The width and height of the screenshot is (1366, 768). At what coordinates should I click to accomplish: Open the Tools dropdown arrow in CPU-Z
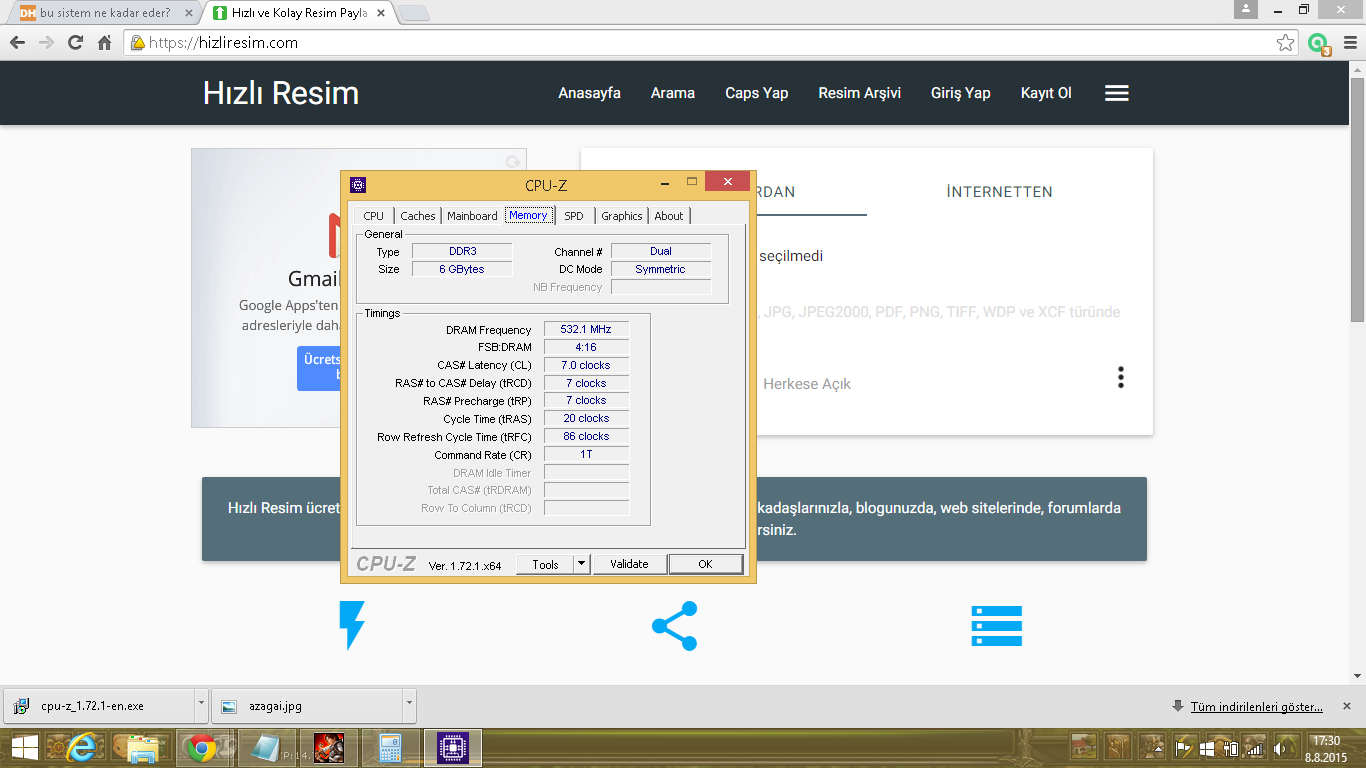pos(581,564)
